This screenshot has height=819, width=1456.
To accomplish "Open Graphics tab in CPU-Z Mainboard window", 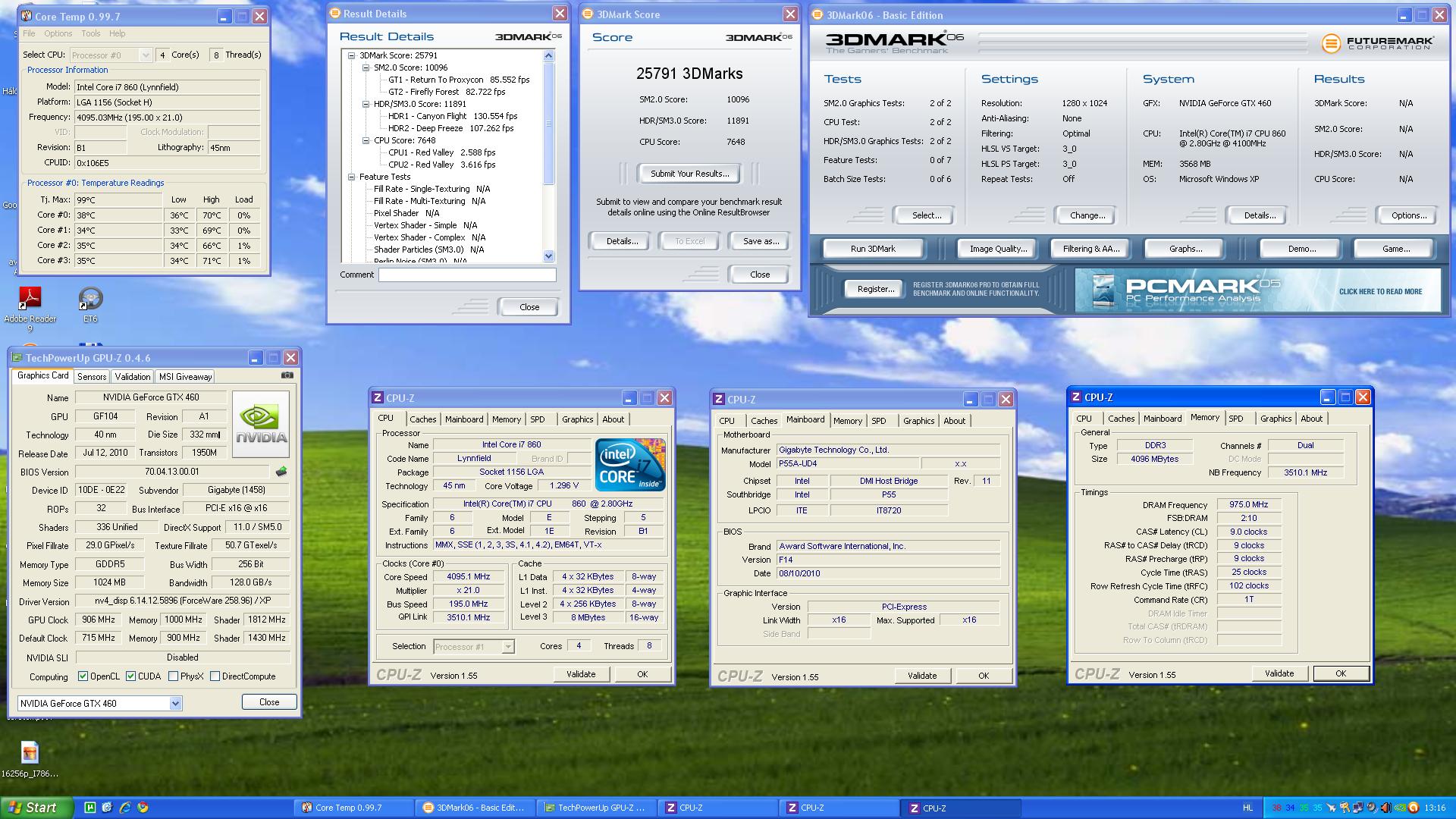I will click(x=918, y=421).
